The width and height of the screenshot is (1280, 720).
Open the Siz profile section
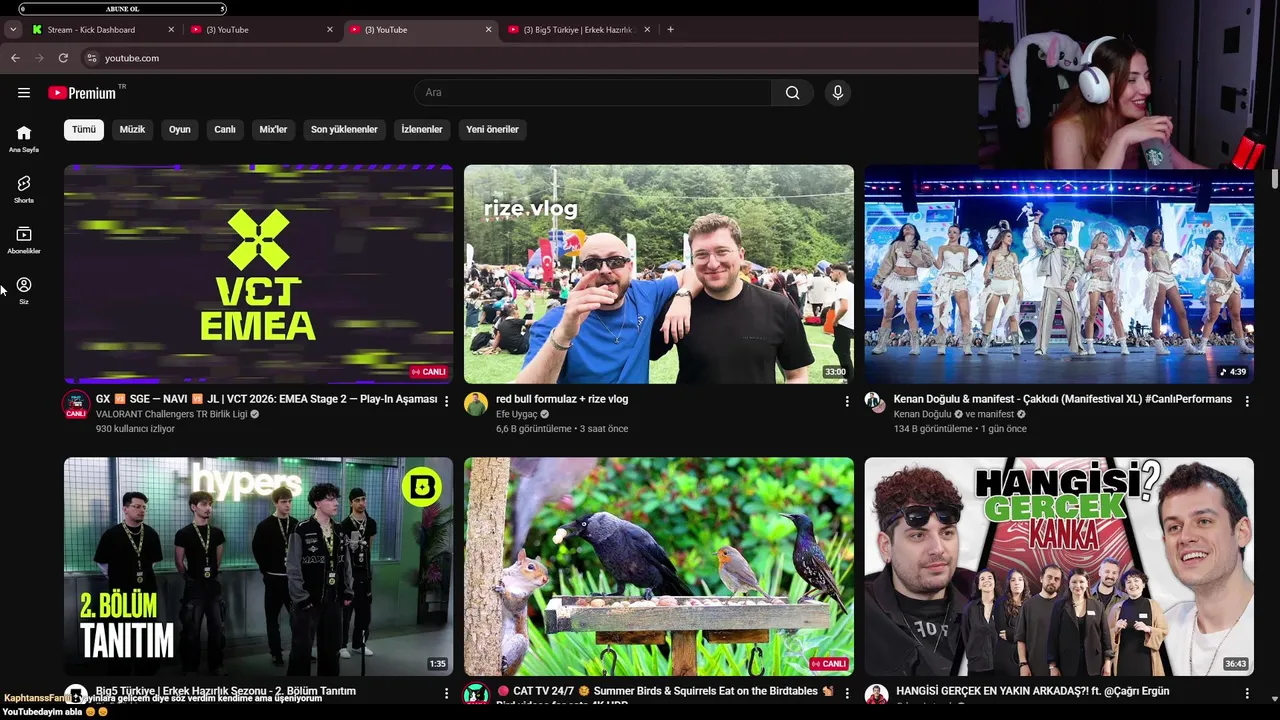coord(24,291)
